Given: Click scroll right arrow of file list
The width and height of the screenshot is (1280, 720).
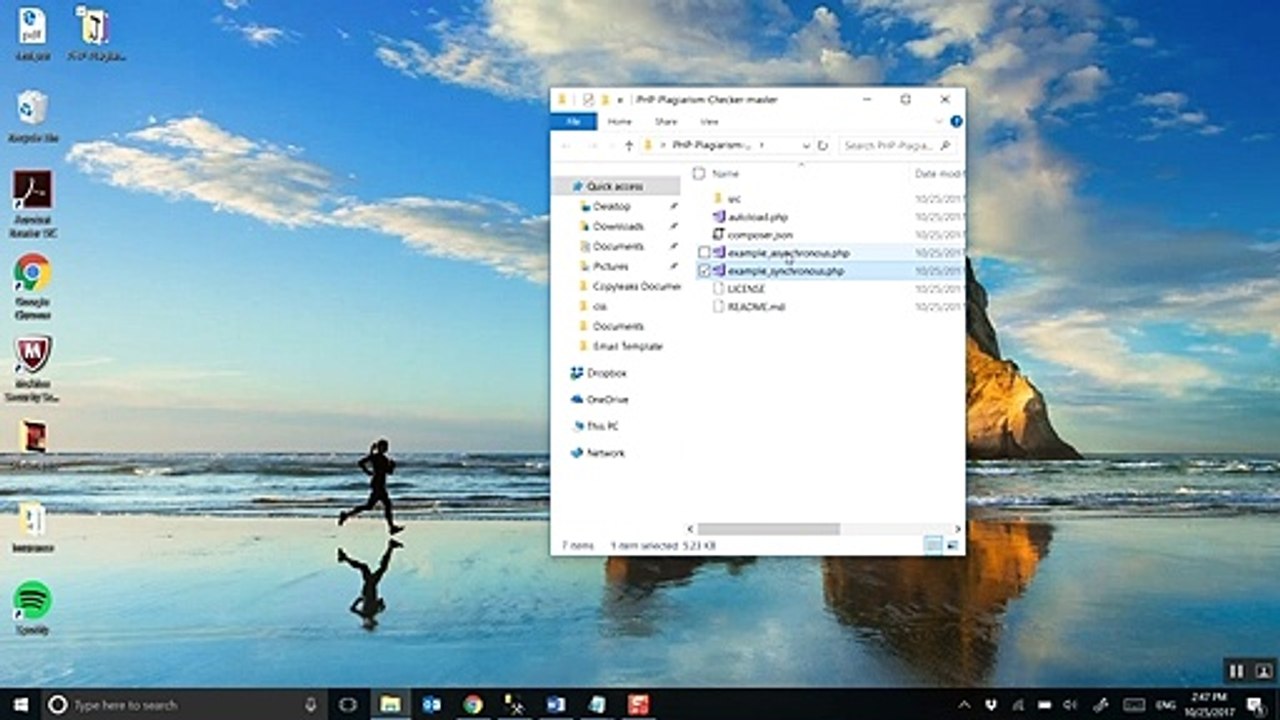Looking at the screenshot, I should [958, 528].
